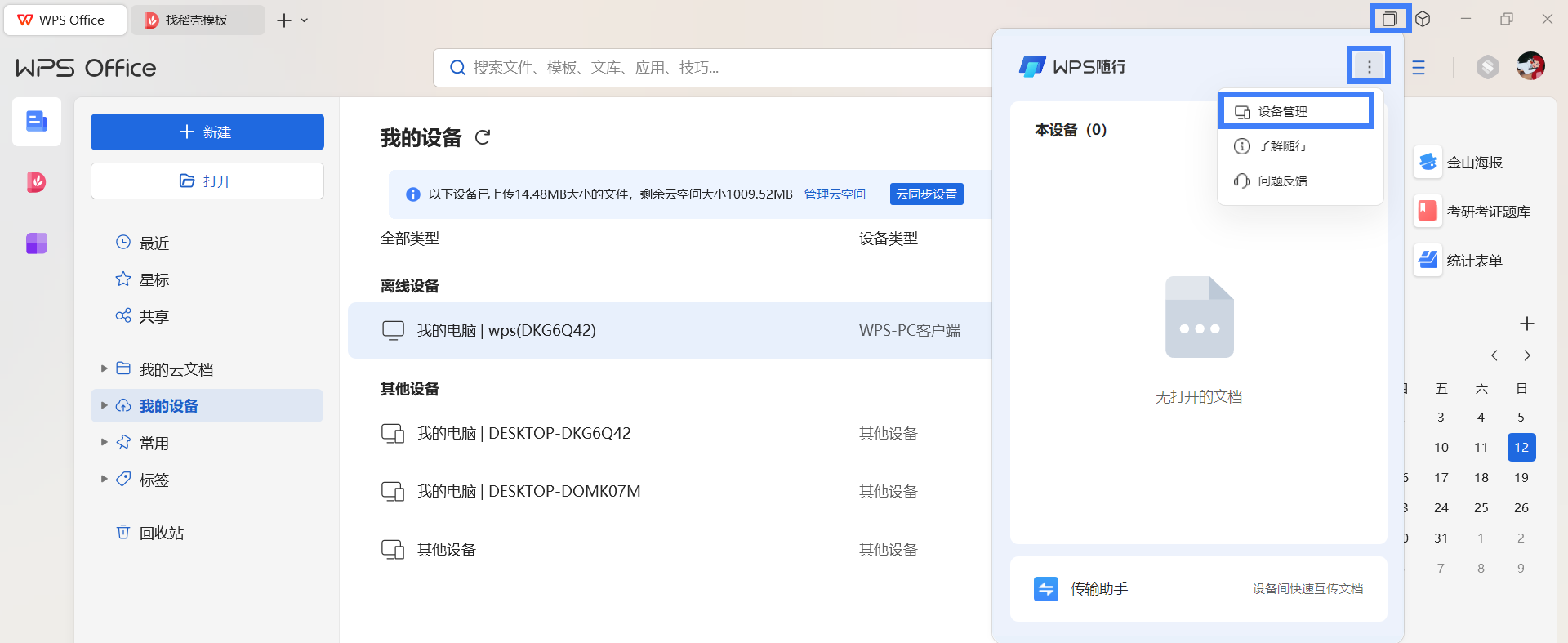Click the plus icon above the calendar

coord(1526,324)
